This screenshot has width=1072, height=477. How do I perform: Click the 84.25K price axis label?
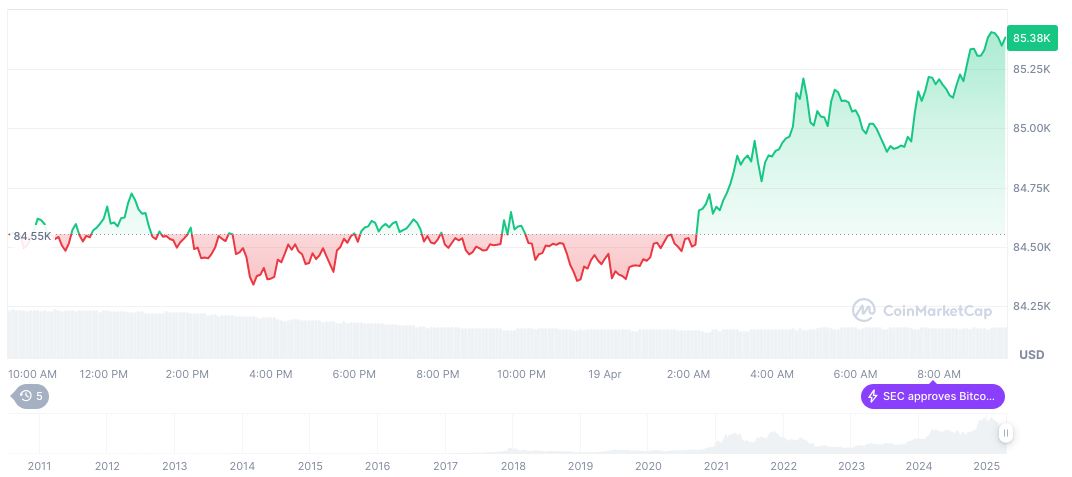point(1031,306)
